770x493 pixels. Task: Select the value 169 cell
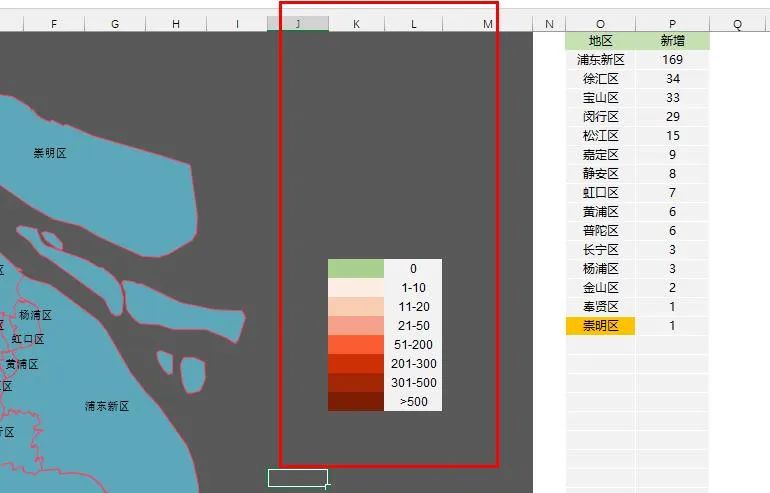672,59
